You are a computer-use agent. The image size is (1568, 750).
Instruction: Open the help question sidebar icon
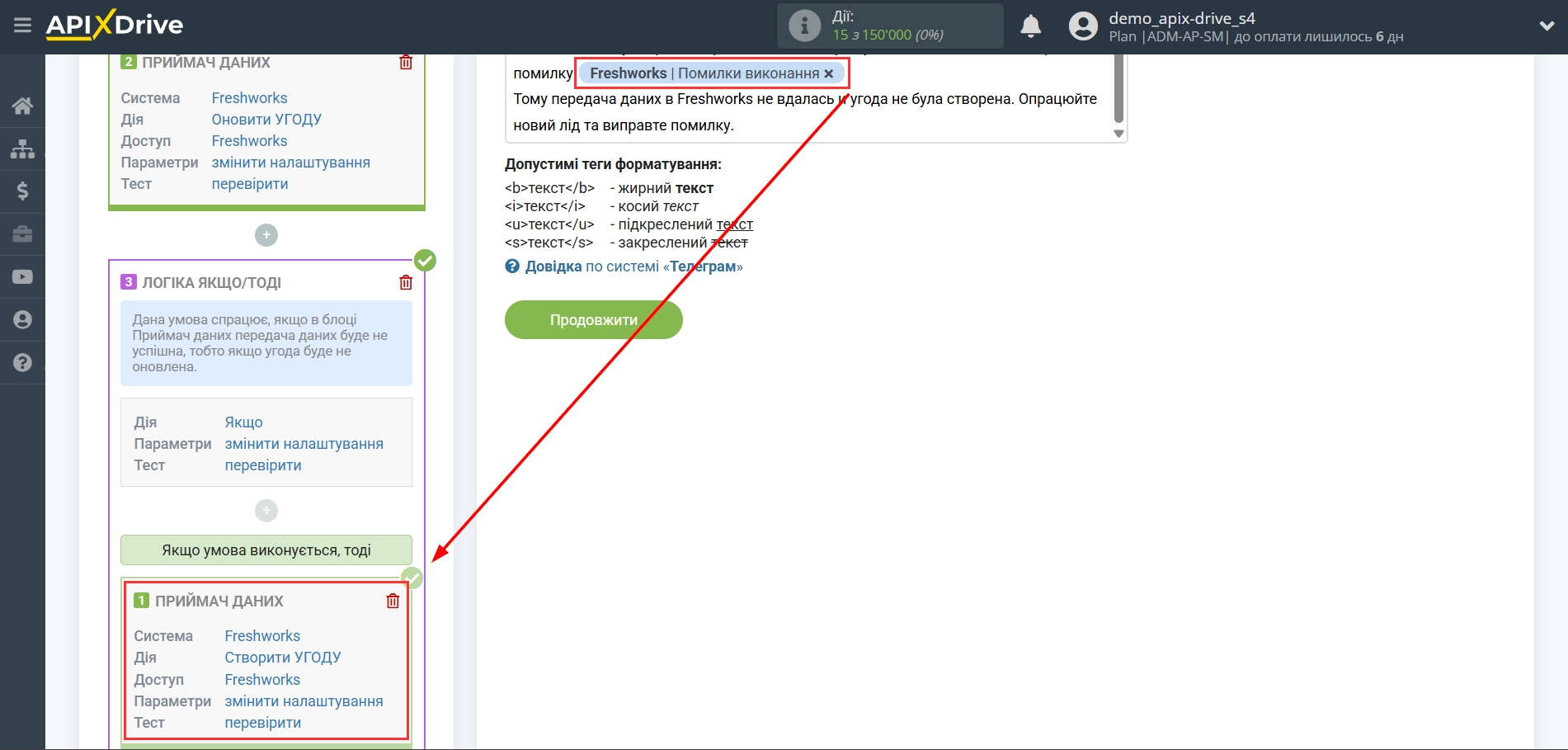(x=22, y=363)
